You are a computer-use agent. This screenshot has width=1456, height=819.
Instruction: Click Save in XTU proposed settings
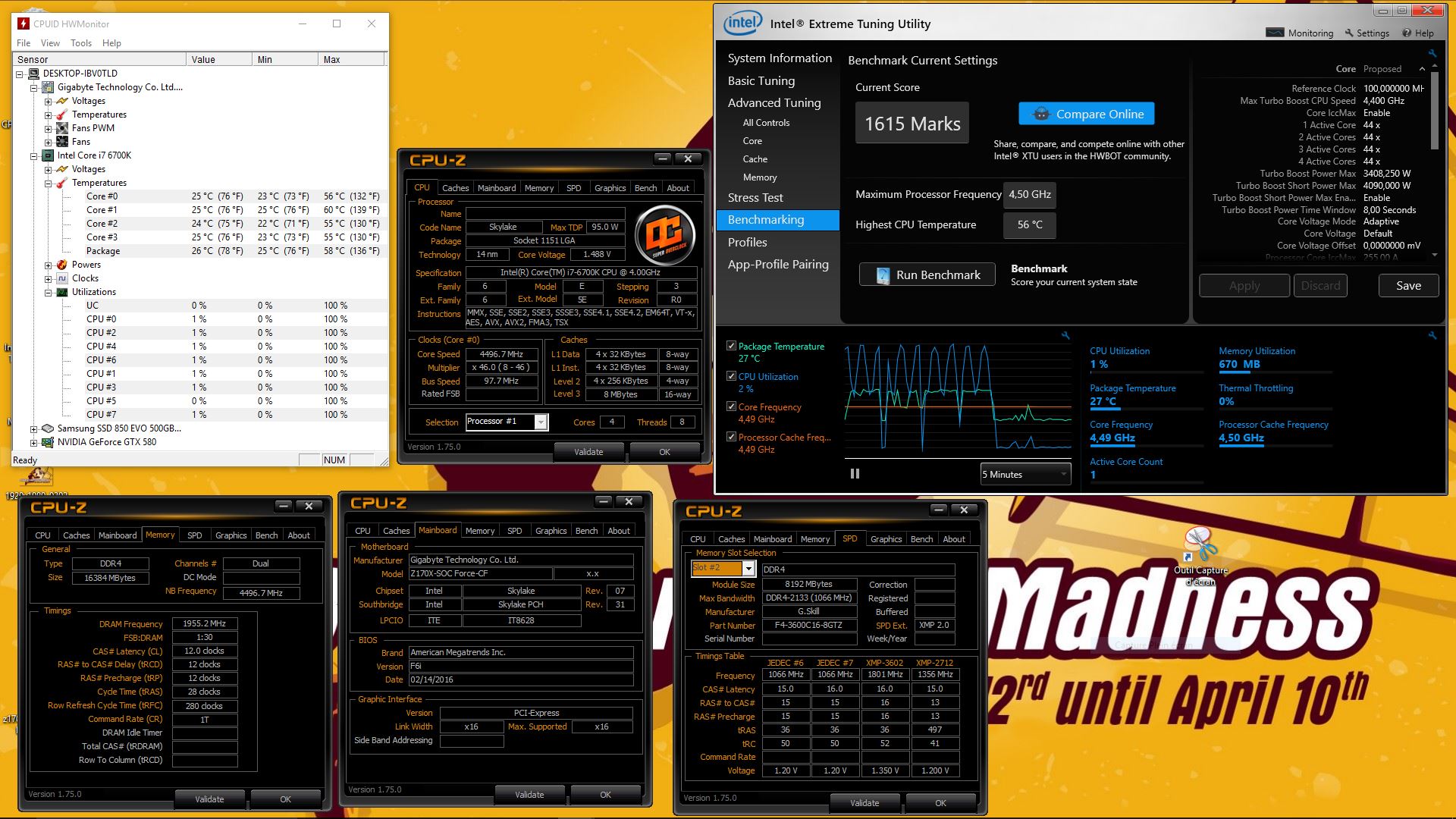[x=1408, y=286]
